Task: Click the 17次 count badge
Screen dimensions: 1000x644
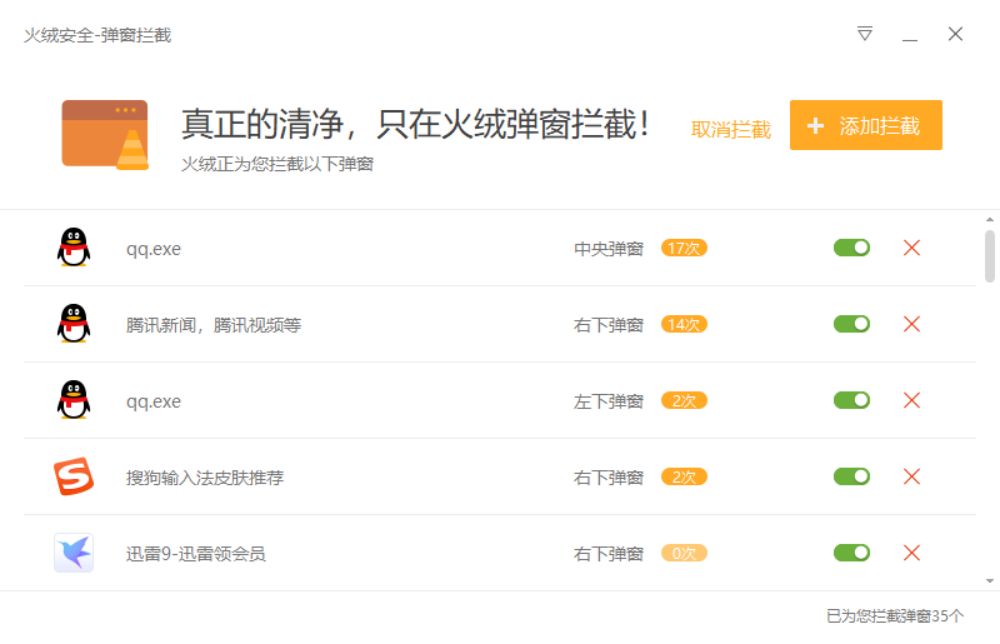Action: [x=684, y=248]
